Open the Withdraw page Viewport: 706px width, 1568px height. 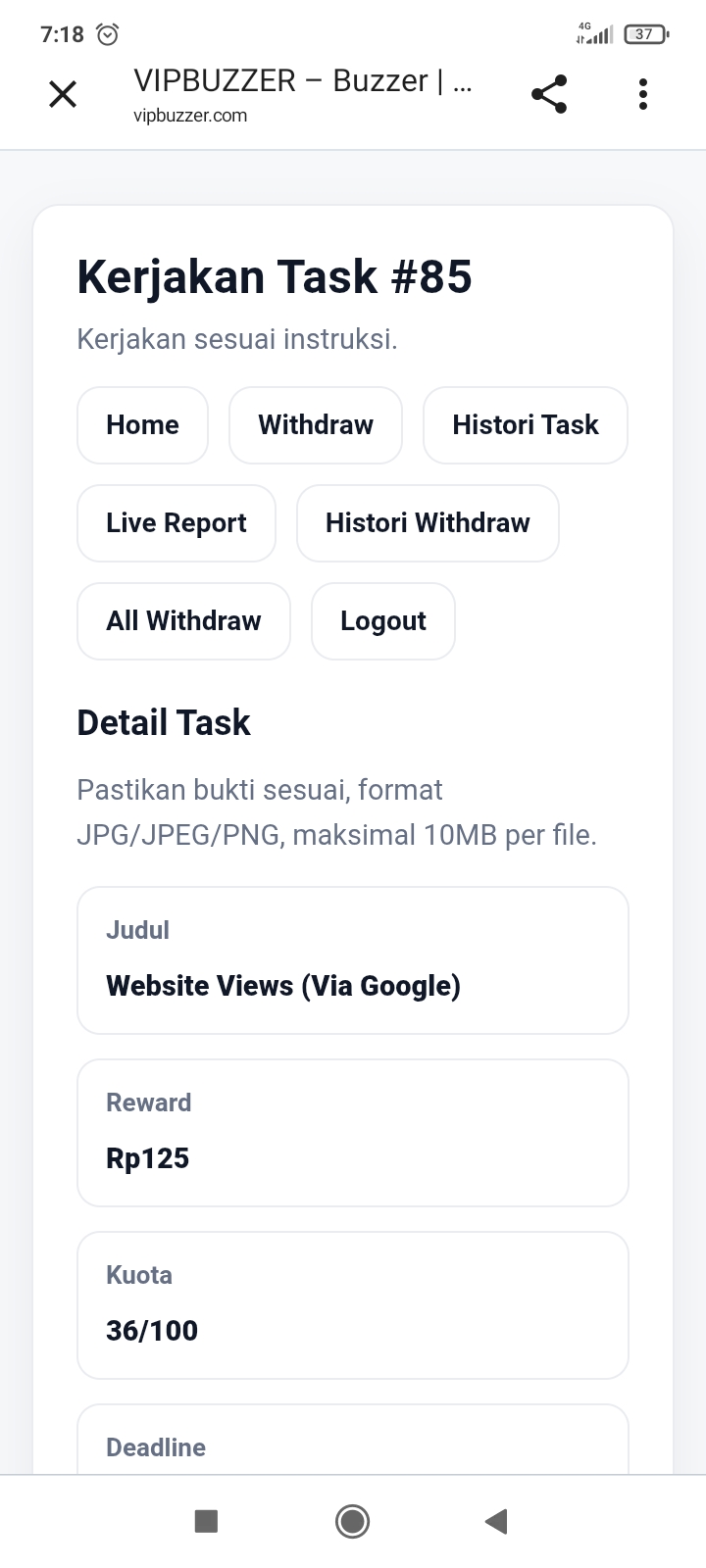coord(316,425)
